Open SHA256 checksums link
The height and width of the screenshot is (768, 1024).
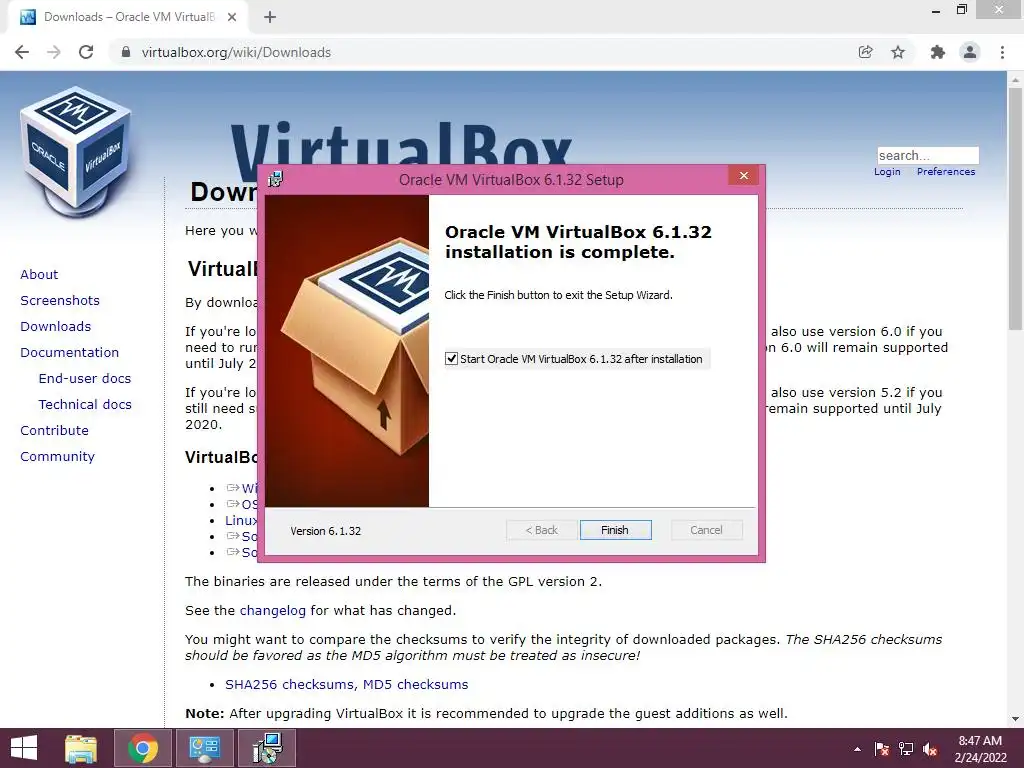tap(290, 684)
